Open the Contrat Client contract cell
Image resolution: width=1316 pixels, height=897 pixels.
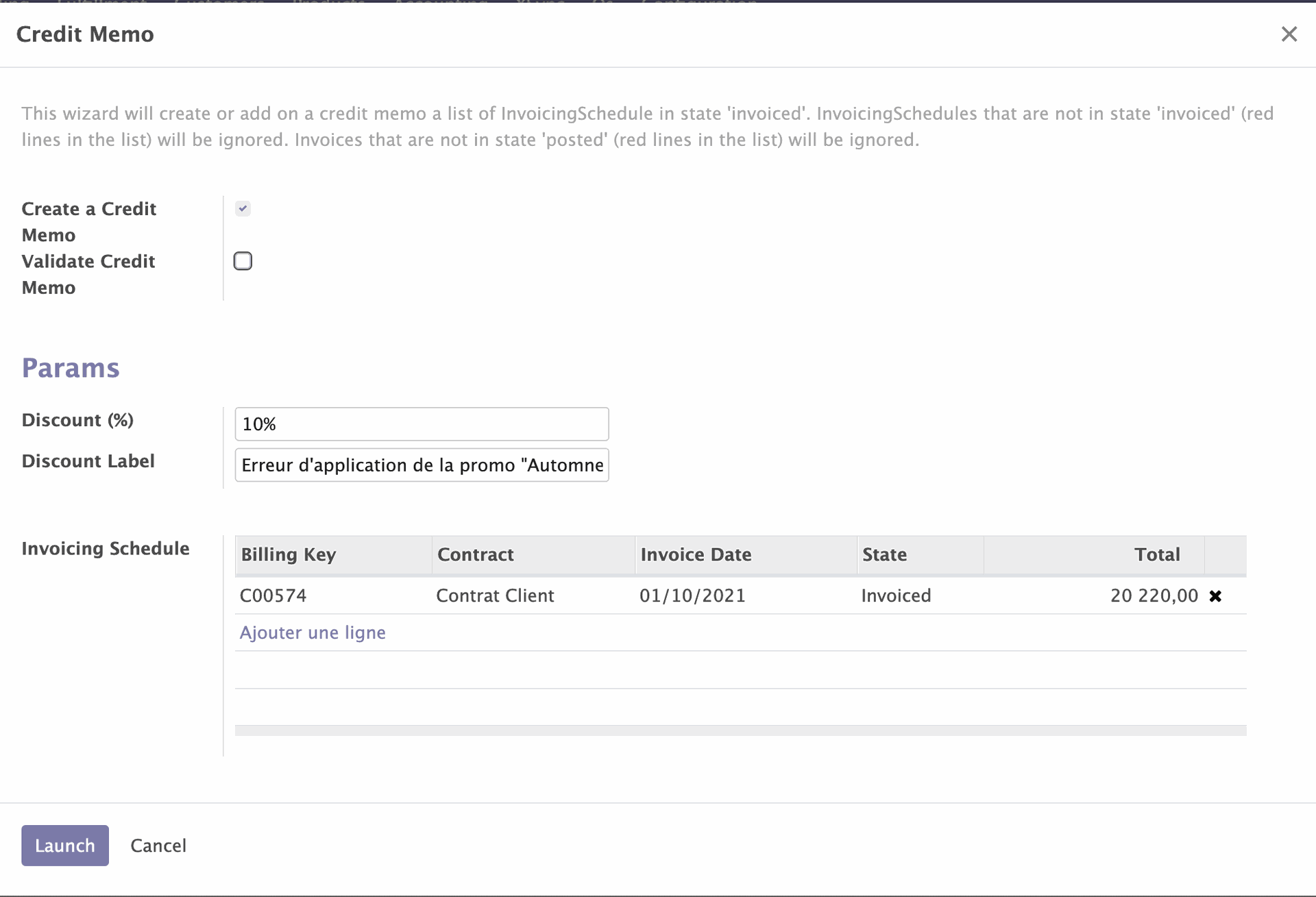pos(495,595)
